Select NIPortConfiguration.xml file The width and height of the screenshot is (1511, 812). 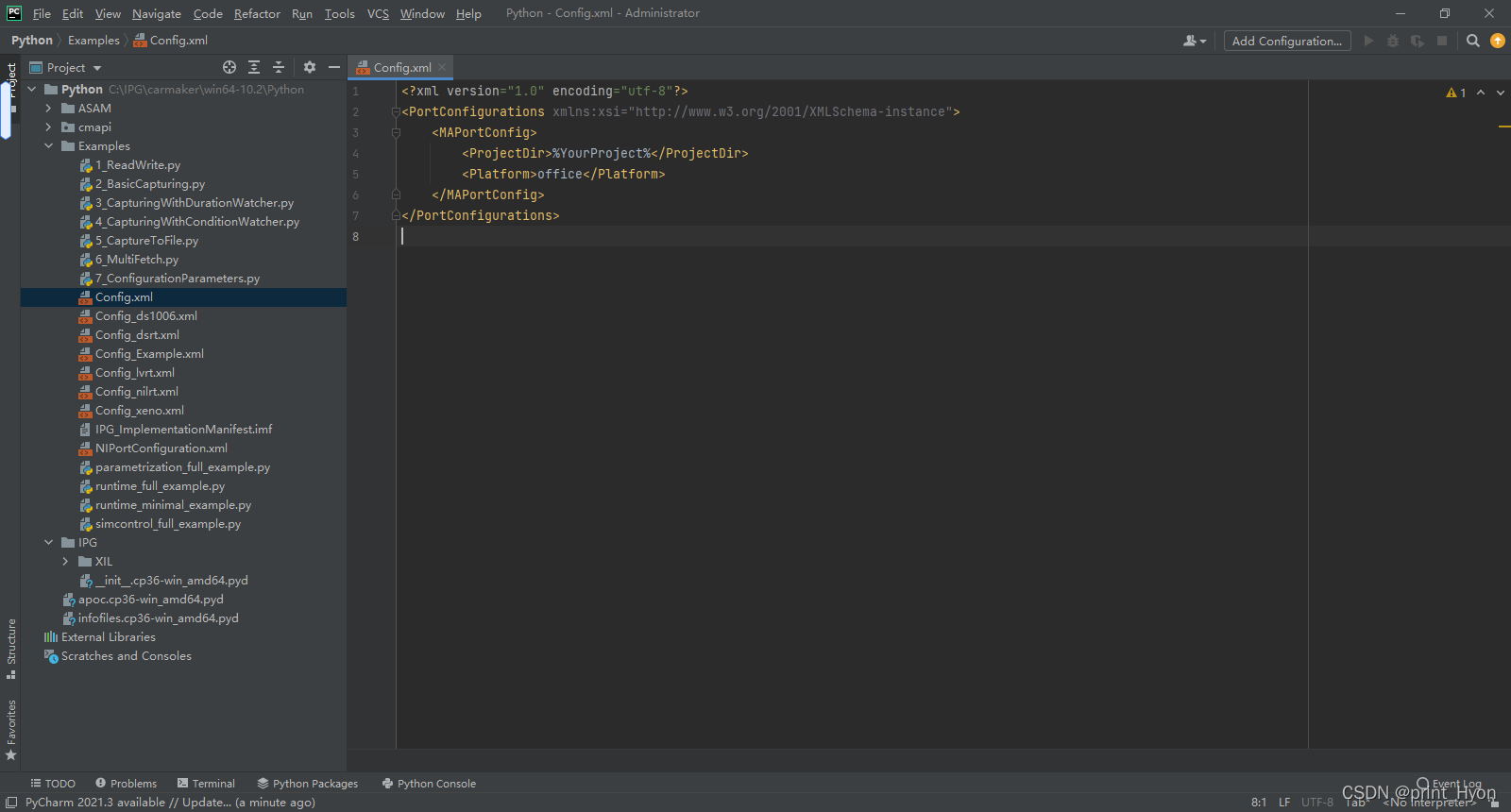pos(161,448)
